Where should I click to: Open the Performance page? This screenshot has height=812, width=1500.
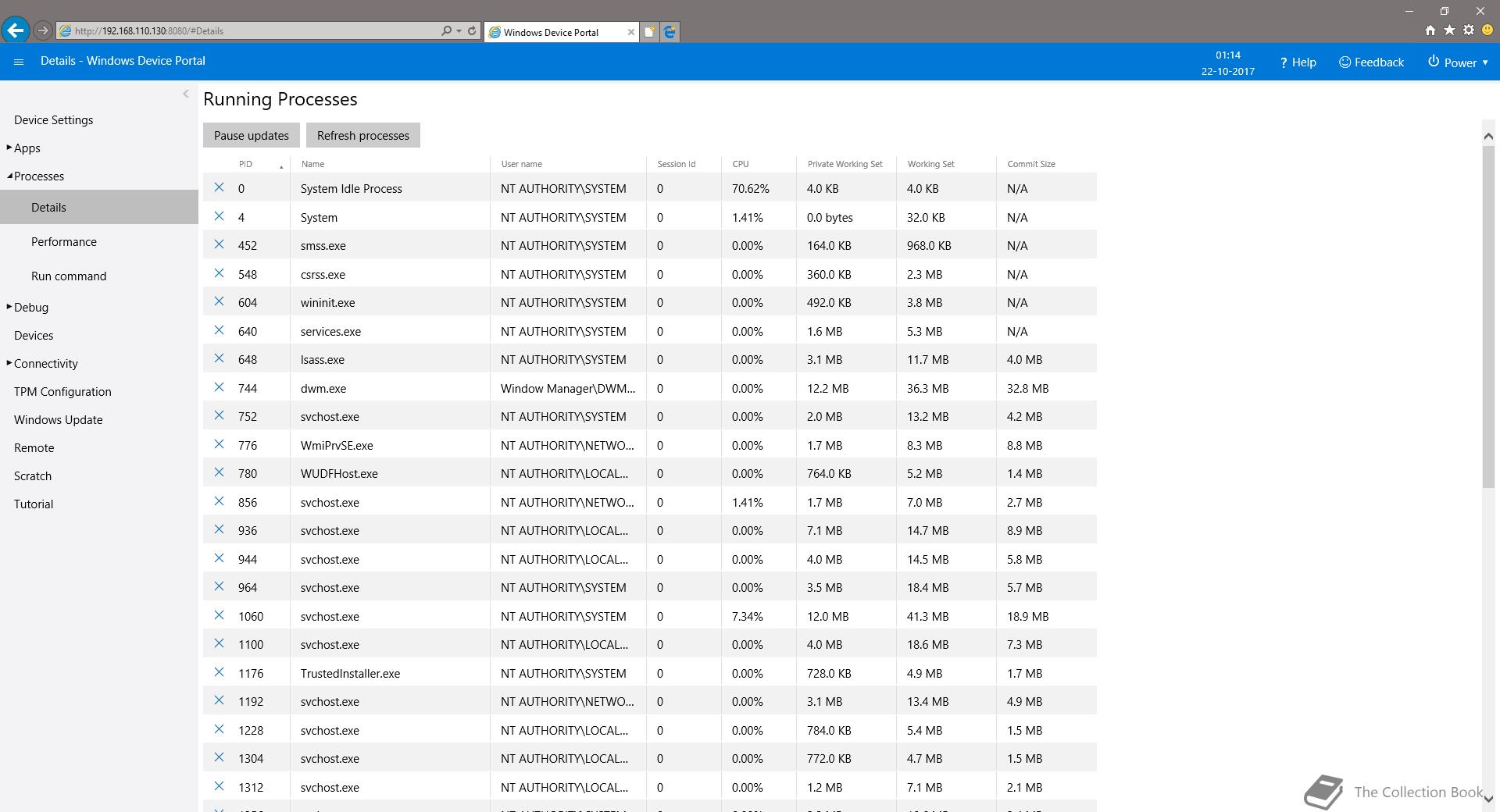coord(64,242)
